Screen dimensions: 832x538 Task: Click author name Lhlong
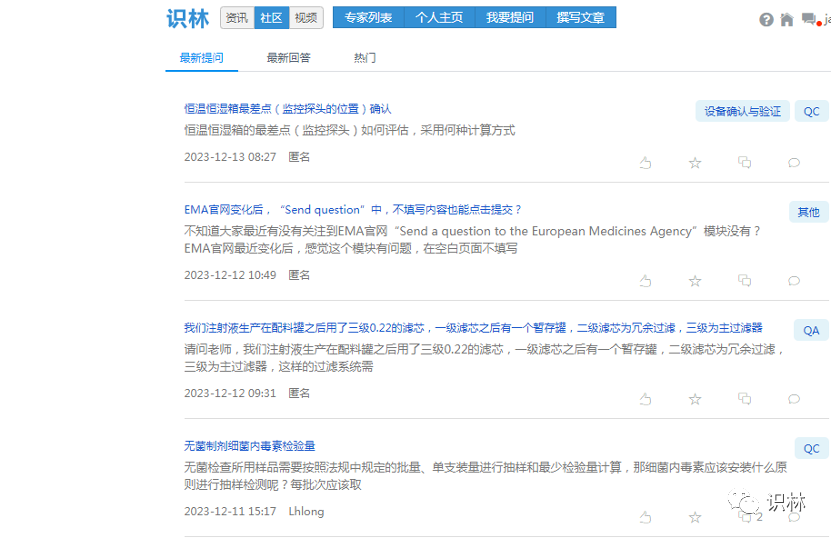point(306,511)
